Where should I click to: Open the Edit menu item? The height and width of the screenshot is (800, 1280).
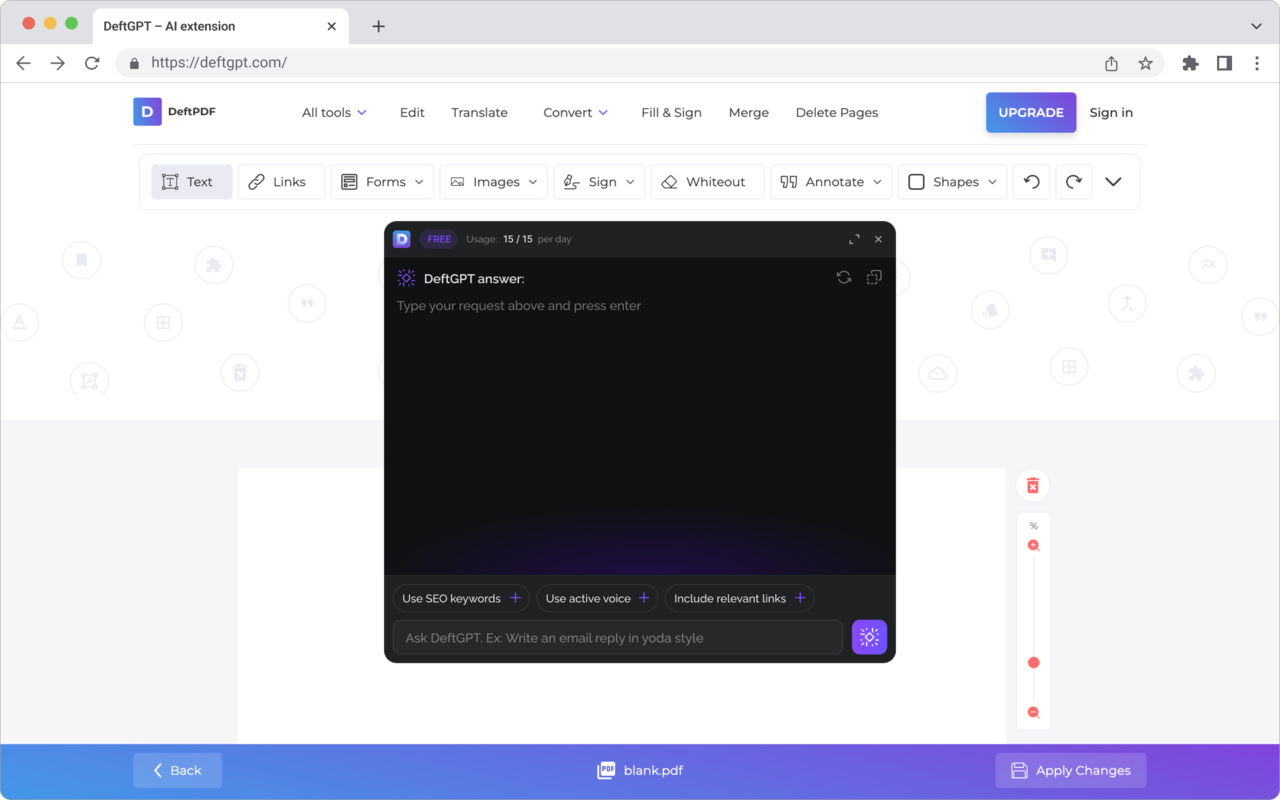coord(412,113)
